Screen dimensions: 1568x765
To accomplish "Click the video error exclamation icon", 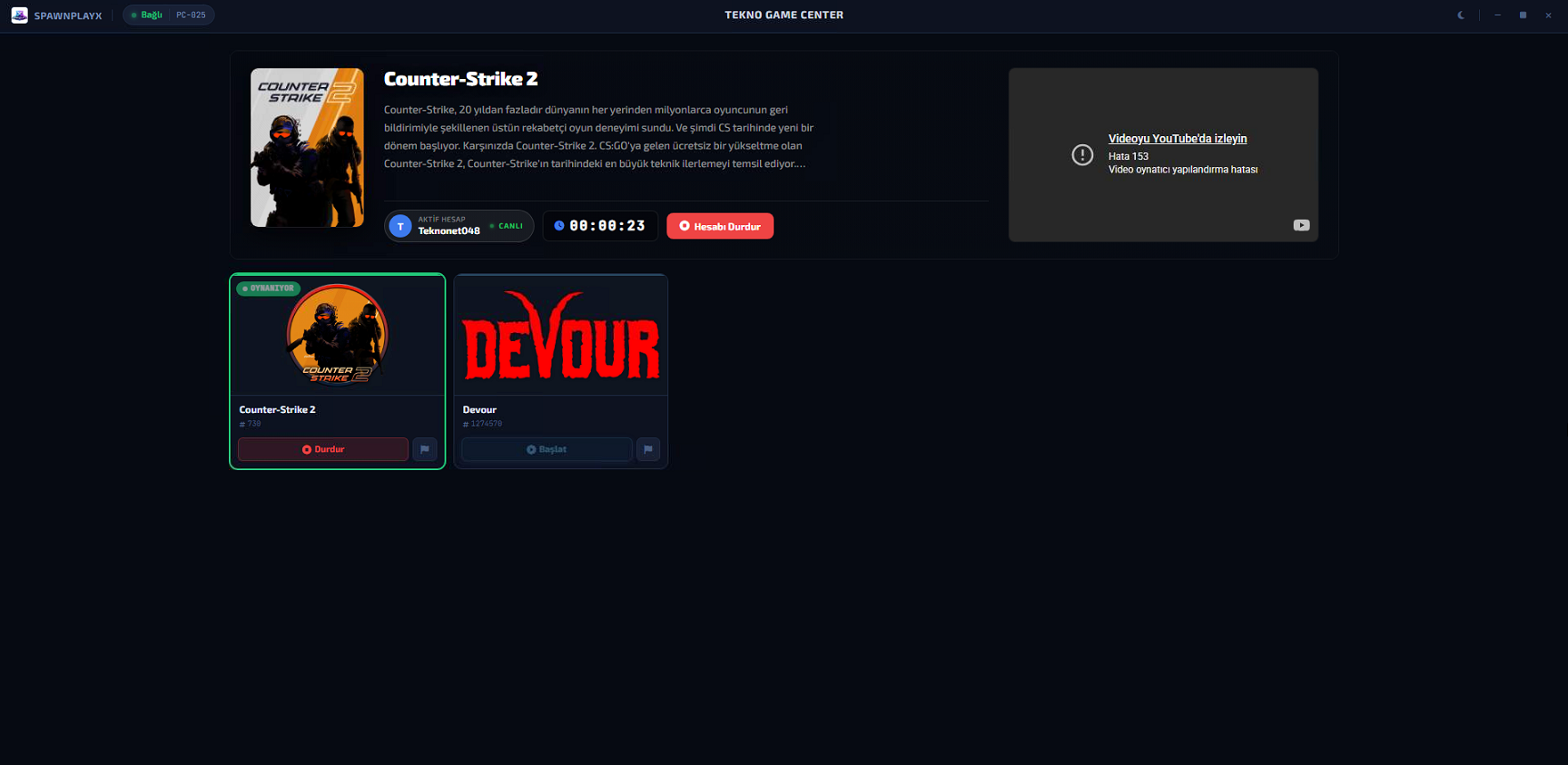I will click(x=1082, y=154).
